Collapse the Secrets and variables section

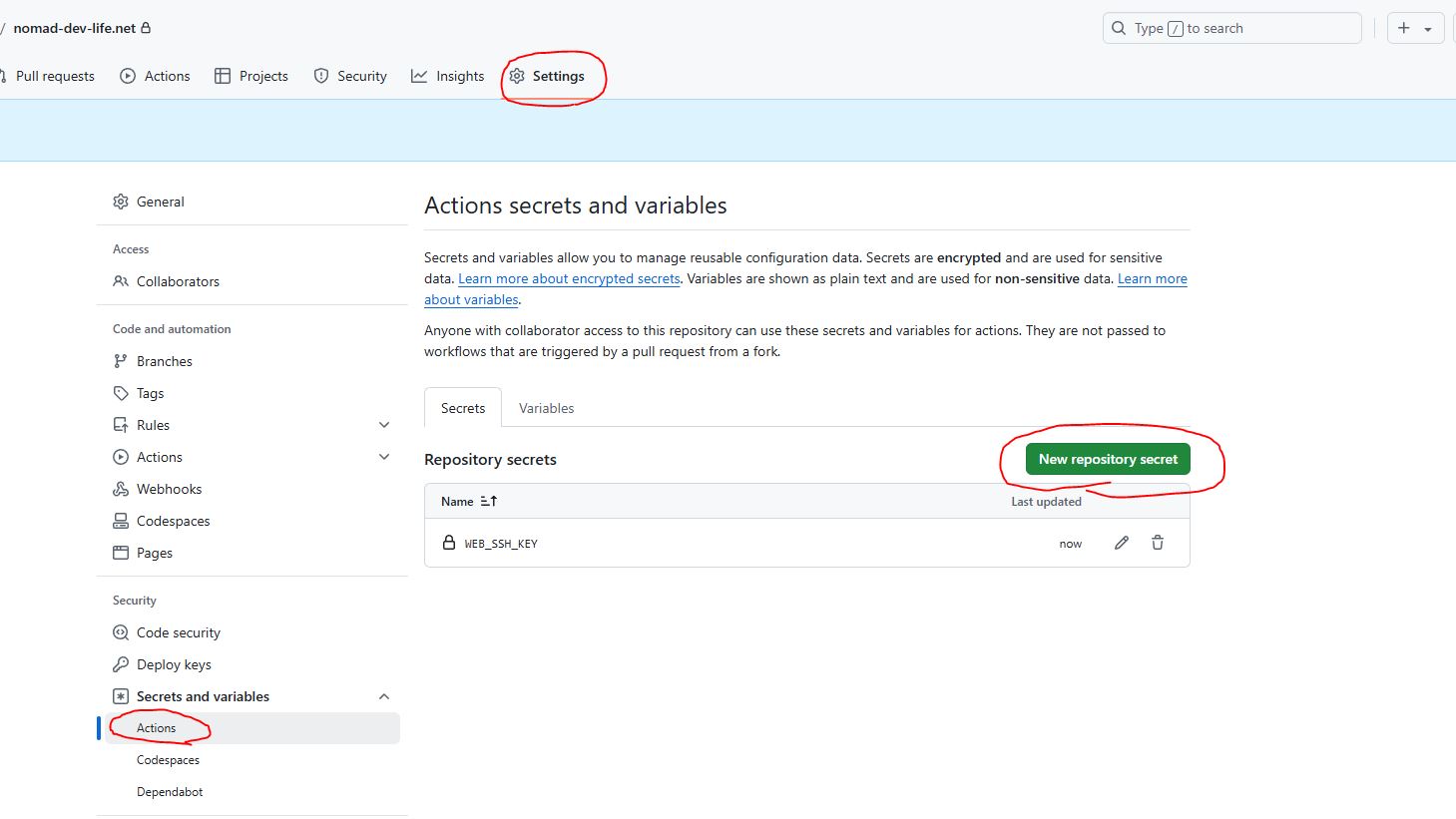pyautogui.click(x=384, y=696)
